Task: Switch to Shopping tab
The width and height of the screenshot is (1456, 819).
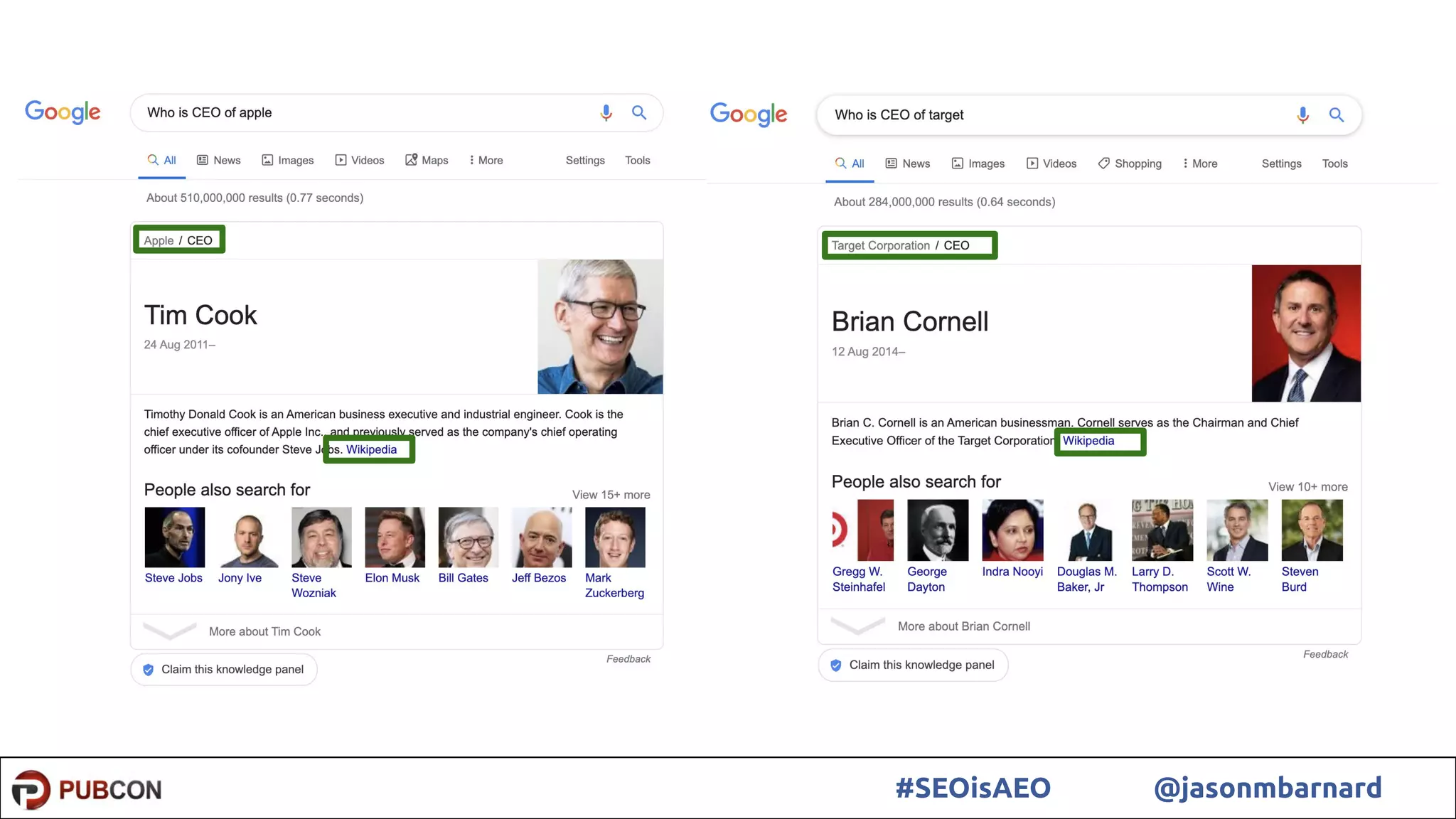Action: pos(1130,164)
